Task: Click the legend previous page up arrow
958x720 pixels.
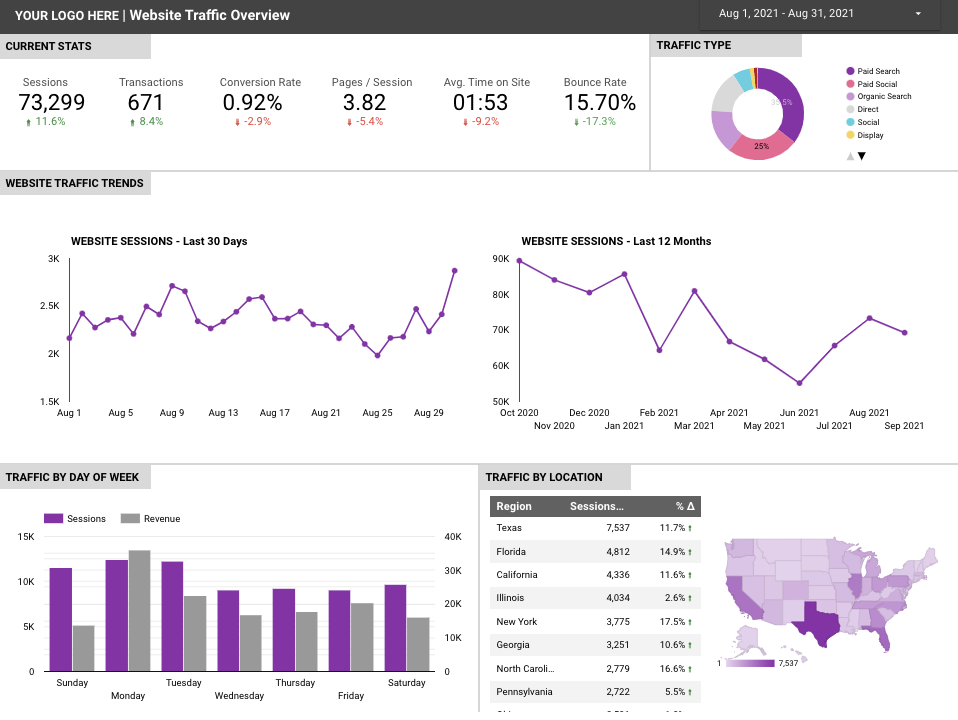Action: coord(850,156)
